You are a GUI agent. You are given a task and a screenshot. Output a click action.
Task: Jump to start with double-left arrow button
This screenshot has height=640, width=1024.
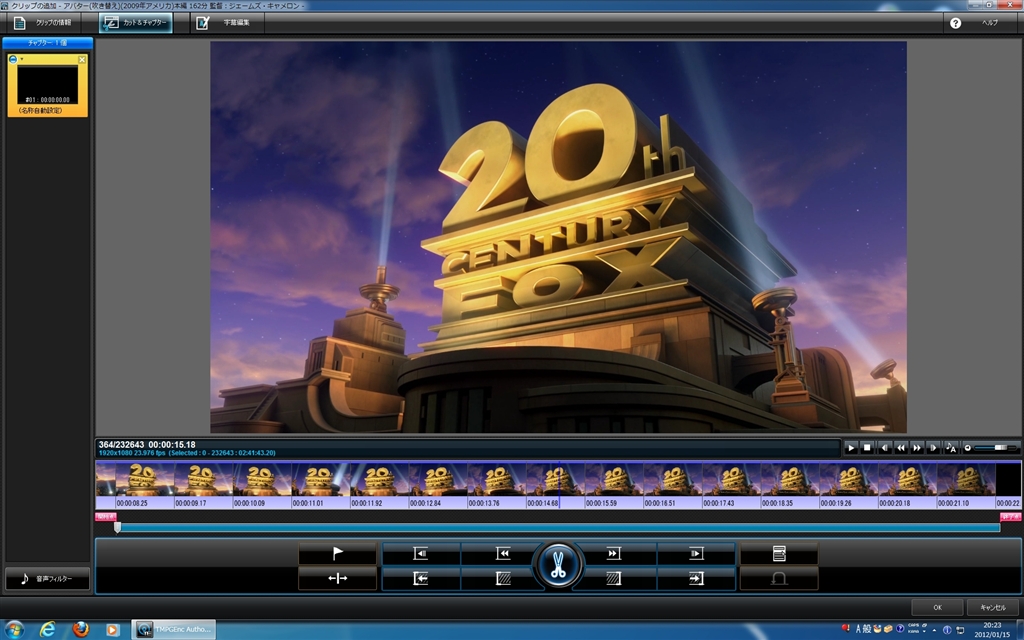coord(503,554)
